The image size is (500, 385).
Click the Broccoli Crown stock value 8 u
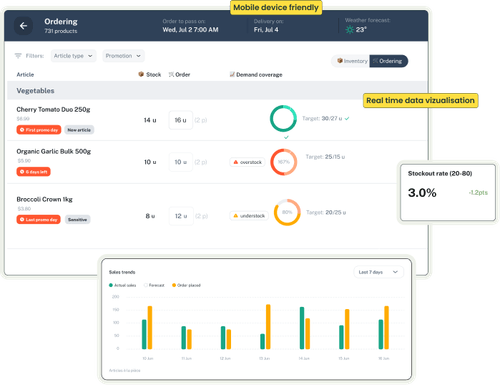[x=150, y=216]
